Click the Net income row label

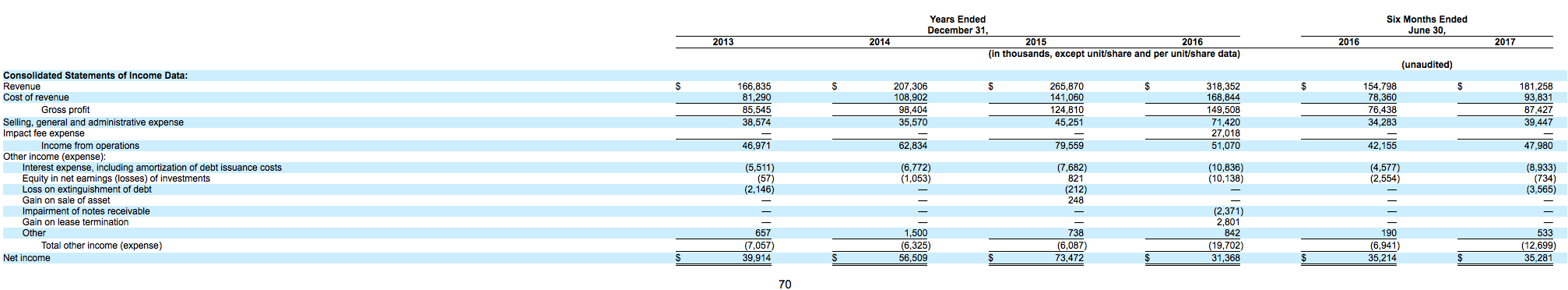pyautogui.click(x=26, y=258)
